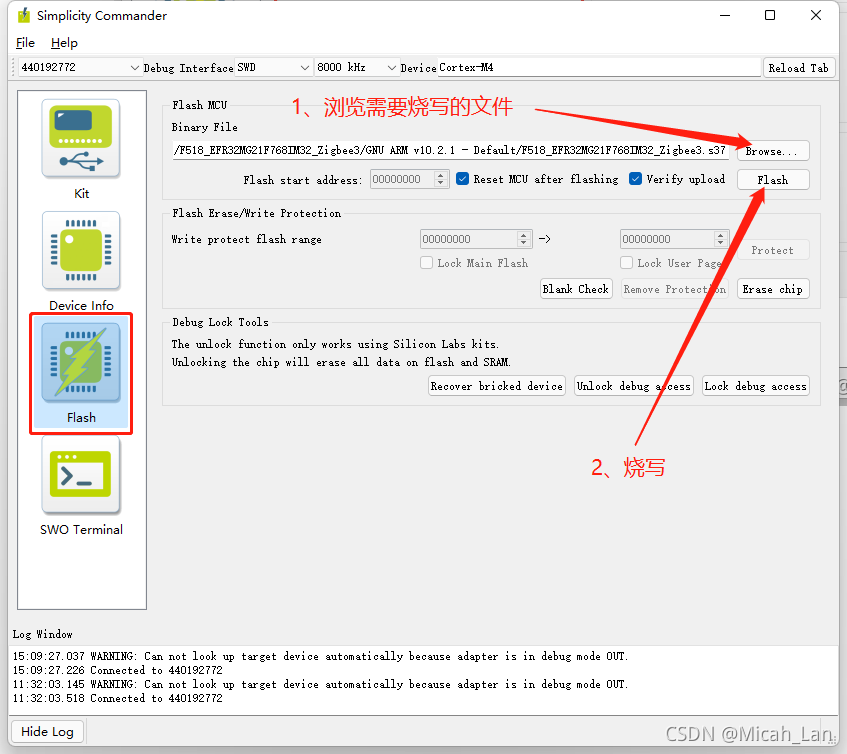Click the Hide Log button

point(48,731)
